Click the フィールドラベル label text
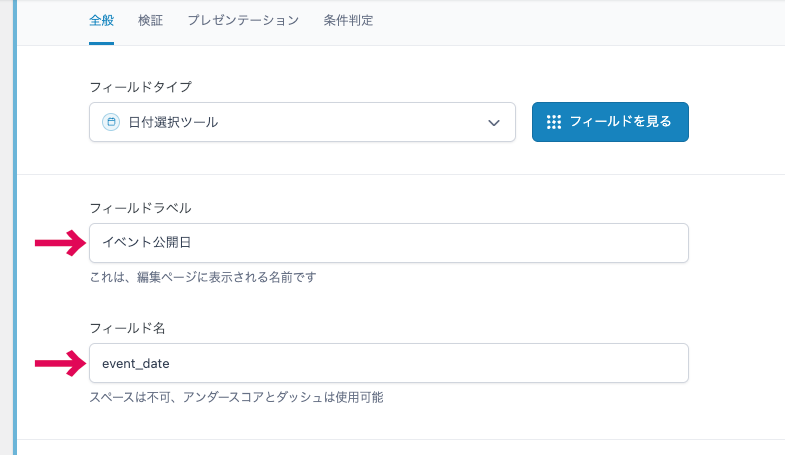 tap(140, 208)
